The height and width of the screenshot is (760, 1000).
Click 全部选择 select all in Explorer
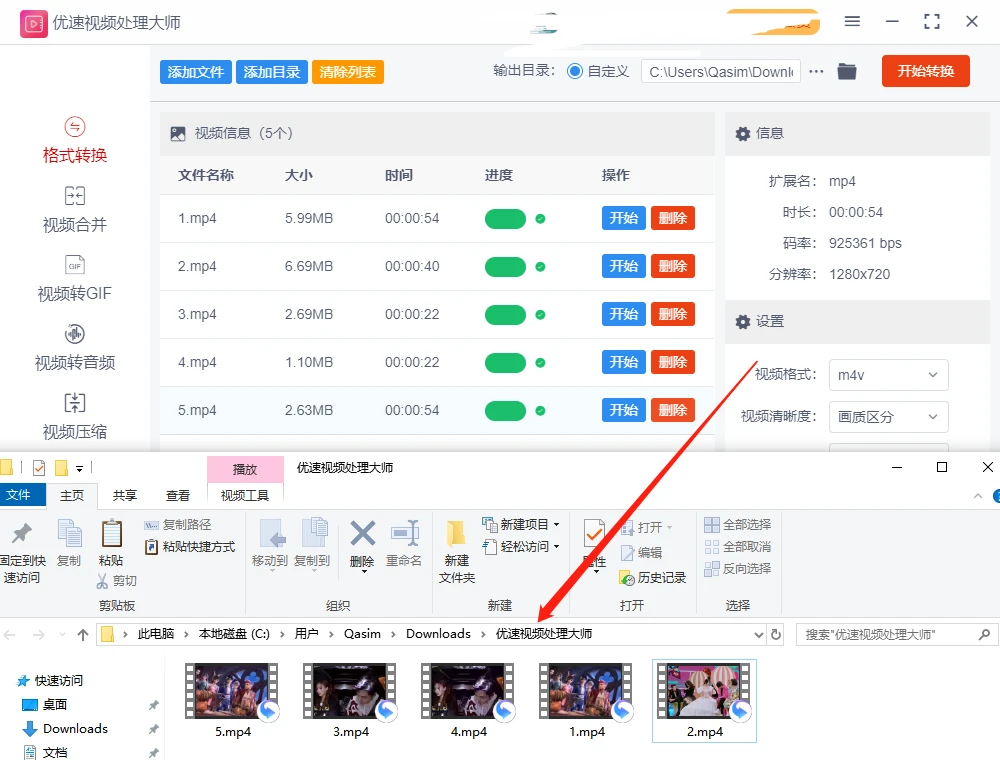(738, 525)
